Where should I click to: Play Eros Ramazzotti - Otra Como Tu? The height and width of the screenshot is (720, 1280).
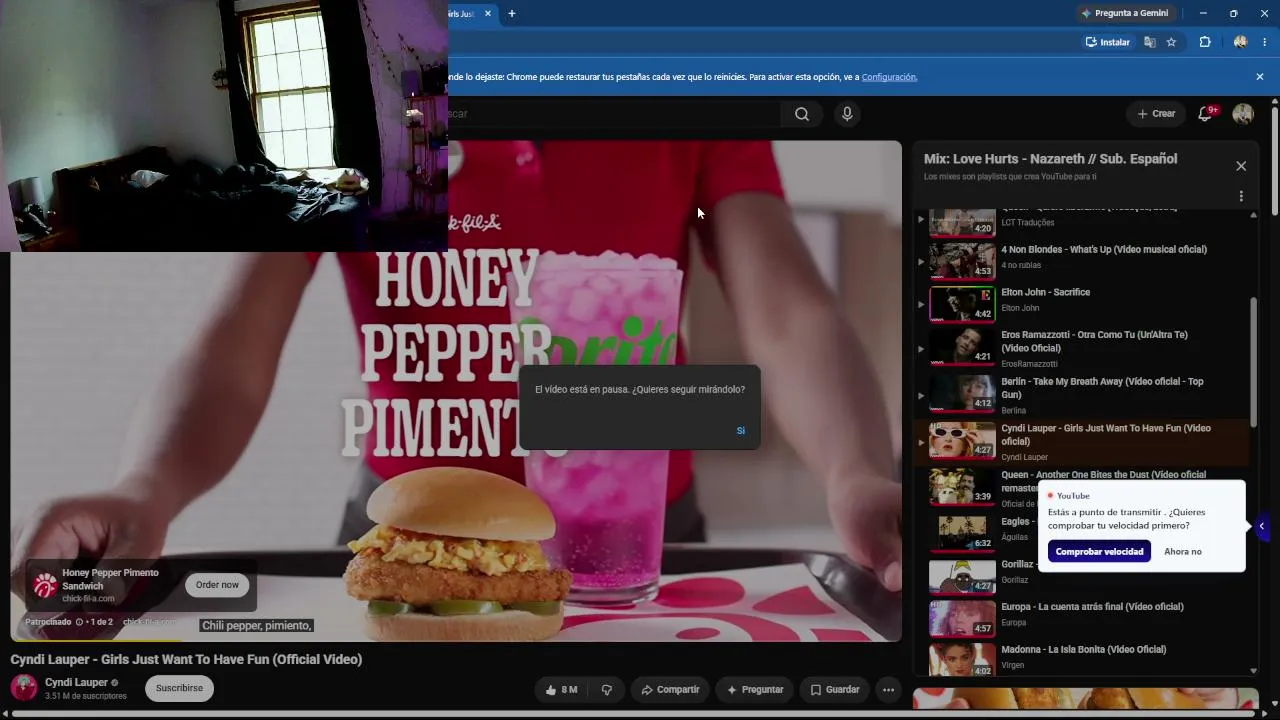1082,348
